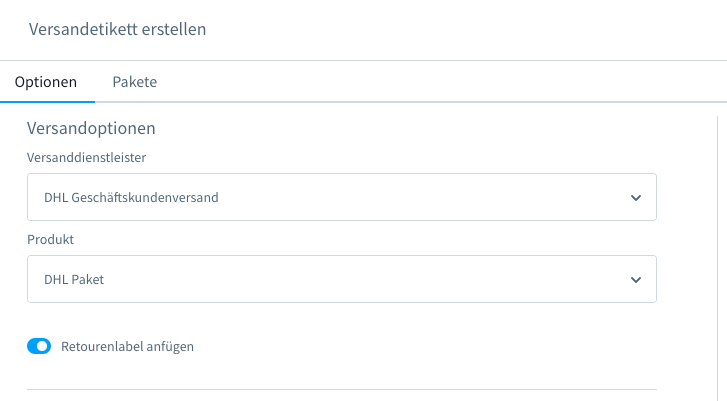This screenshot has width=727, height=401.
Task: Toggle the Retourenlabel anfügen switch
Action: point(39,347)
